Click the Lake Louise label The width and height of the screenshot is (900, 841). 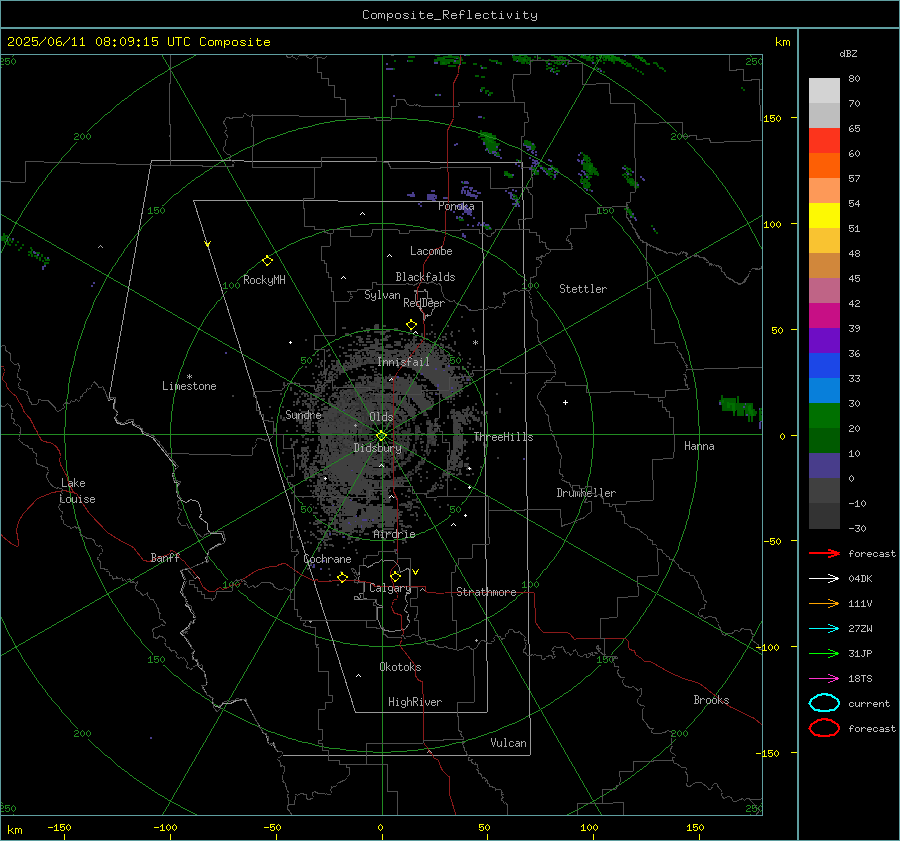pyautogui.click(x=77, y=491)
